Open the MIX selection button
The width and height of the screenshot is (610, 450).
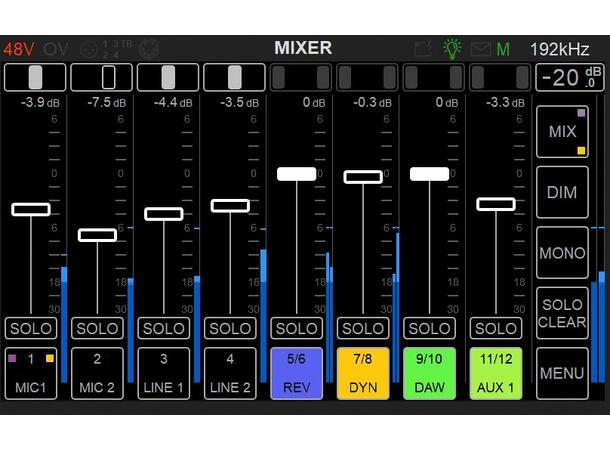562,131
